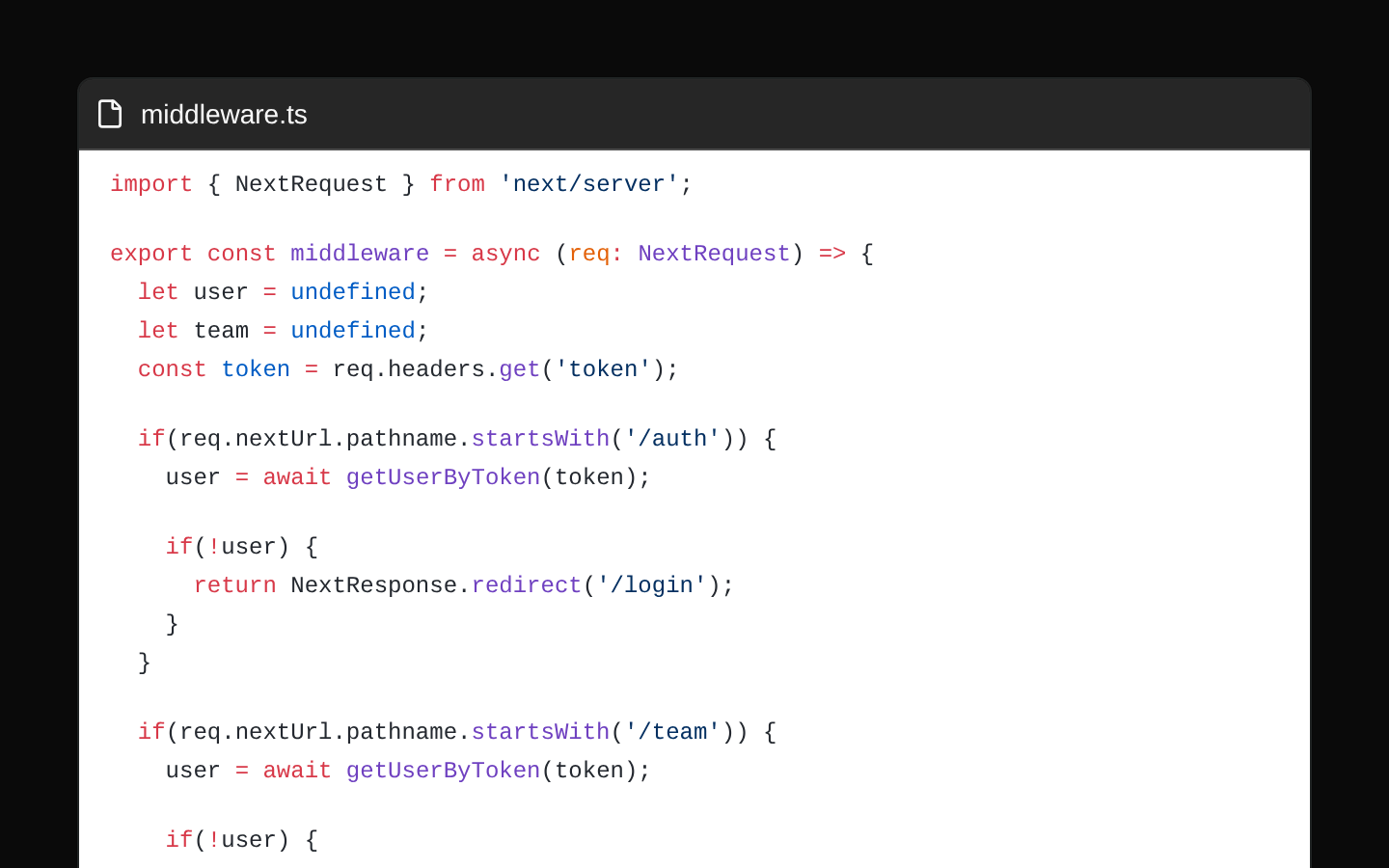Click the 'next/server' import string
The image size is (1389, 868).
tap(589, 184)
